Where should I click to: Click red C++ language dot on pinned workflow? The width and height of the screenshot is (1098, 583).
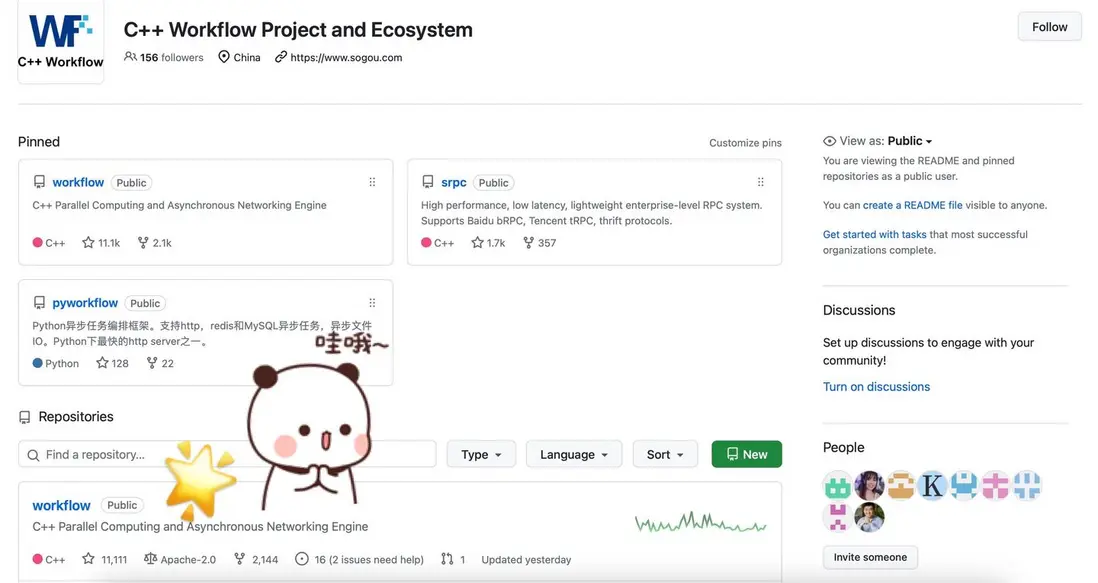click(37, 243)
